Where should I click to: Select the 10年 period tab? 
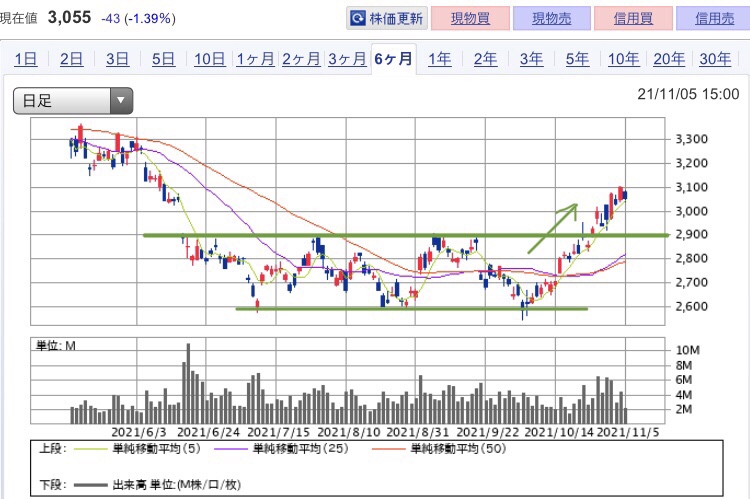623,59
